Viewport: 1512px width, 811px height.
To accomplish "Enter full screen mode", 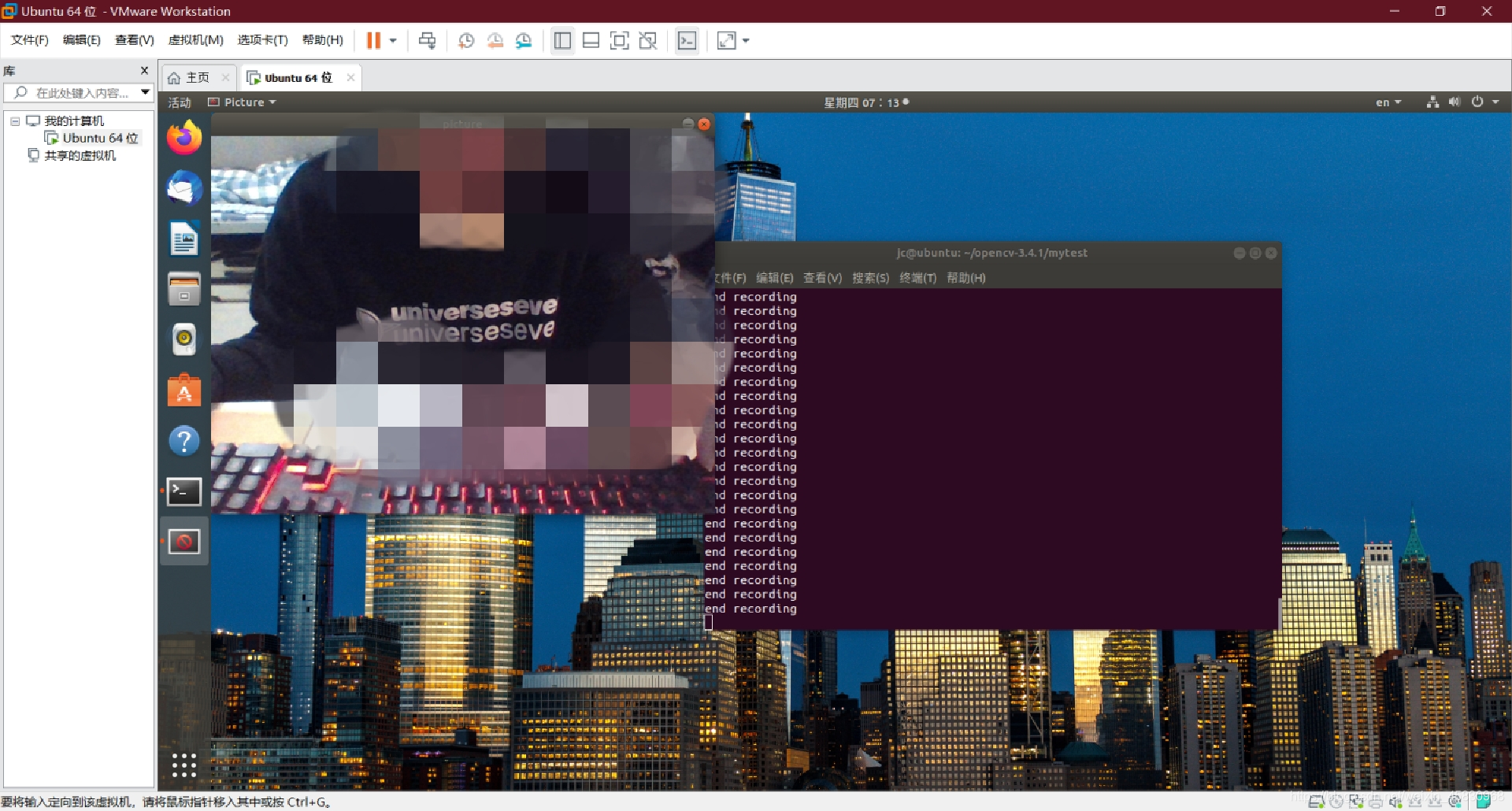I will pyautogui.click(x=620, y=40).
